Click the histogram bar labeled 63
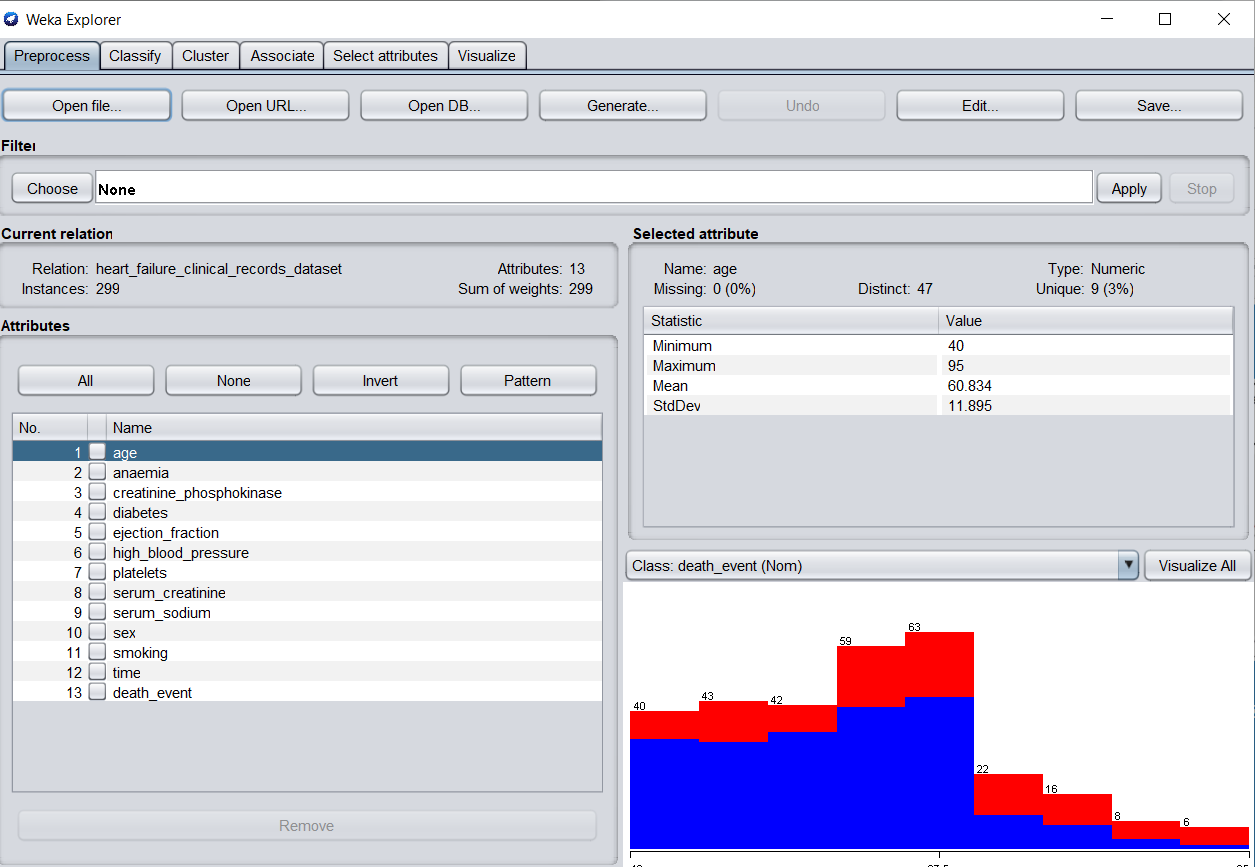 coord(939,740)
